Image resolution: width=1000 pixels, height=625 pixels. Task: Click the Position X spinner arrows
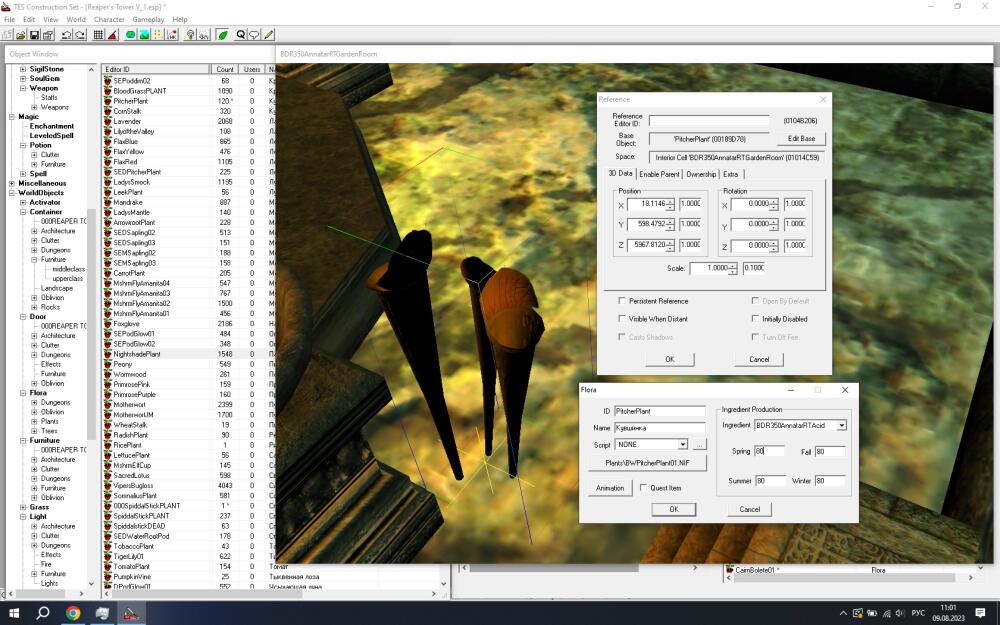click(x=670, y=204)
